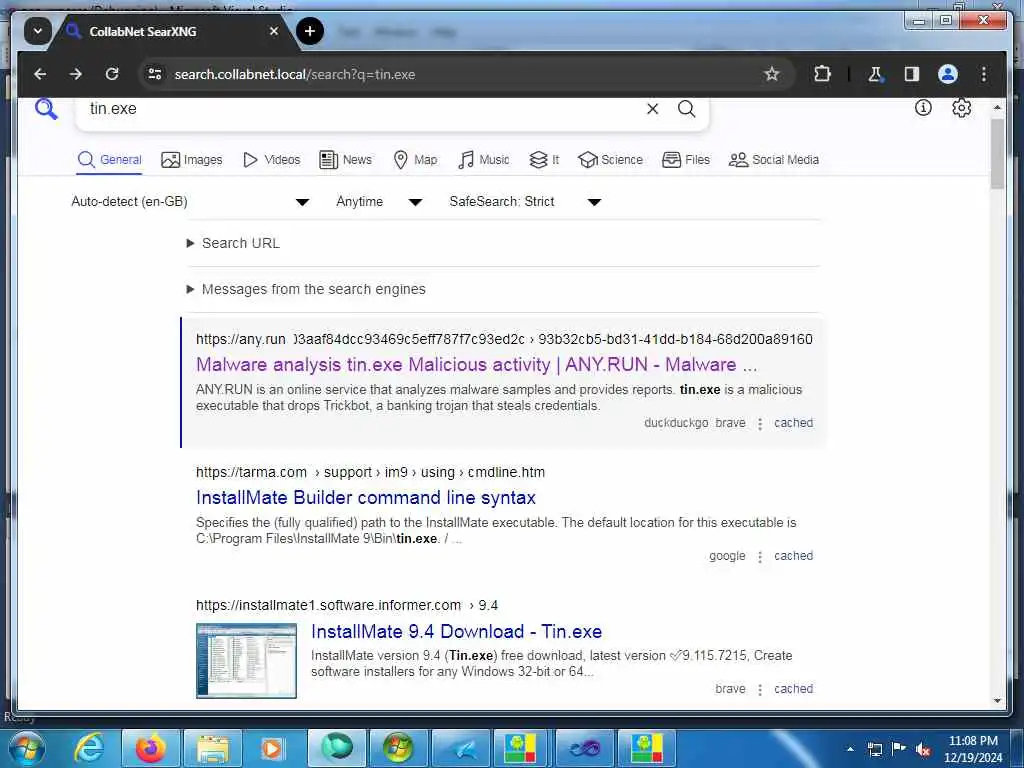This screenshot has height=768, width=1024.
Task: Open the About info icon
Action: click(923, 108)
